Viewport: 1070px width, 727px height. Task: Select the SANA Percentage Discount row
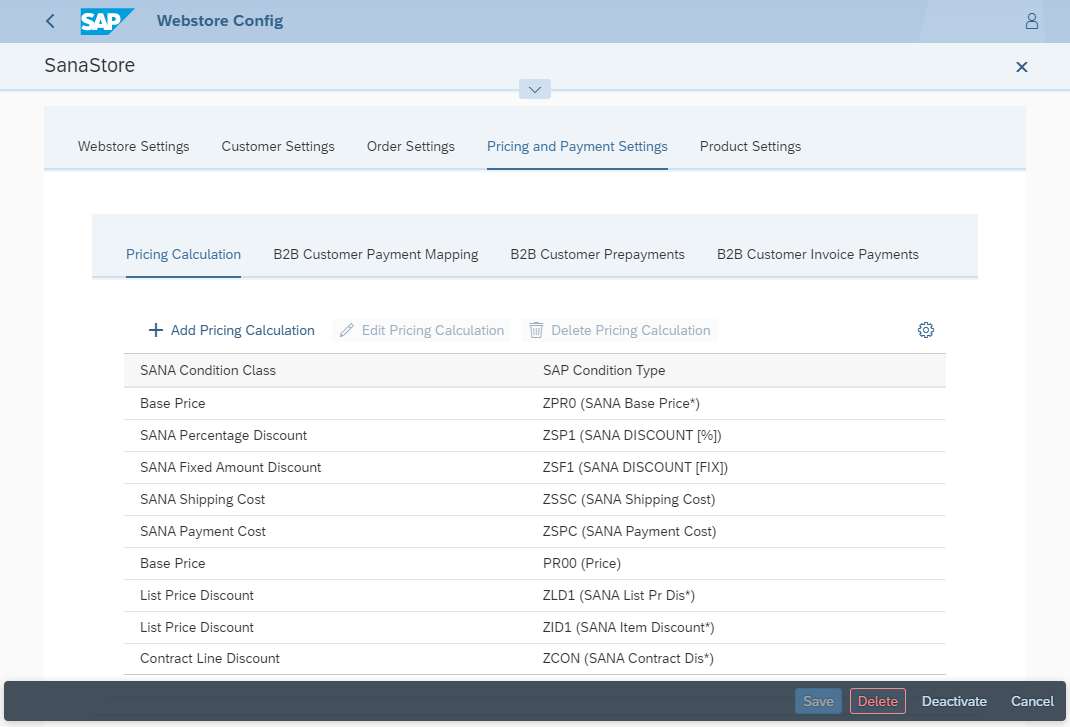click(x=535, y=436)
